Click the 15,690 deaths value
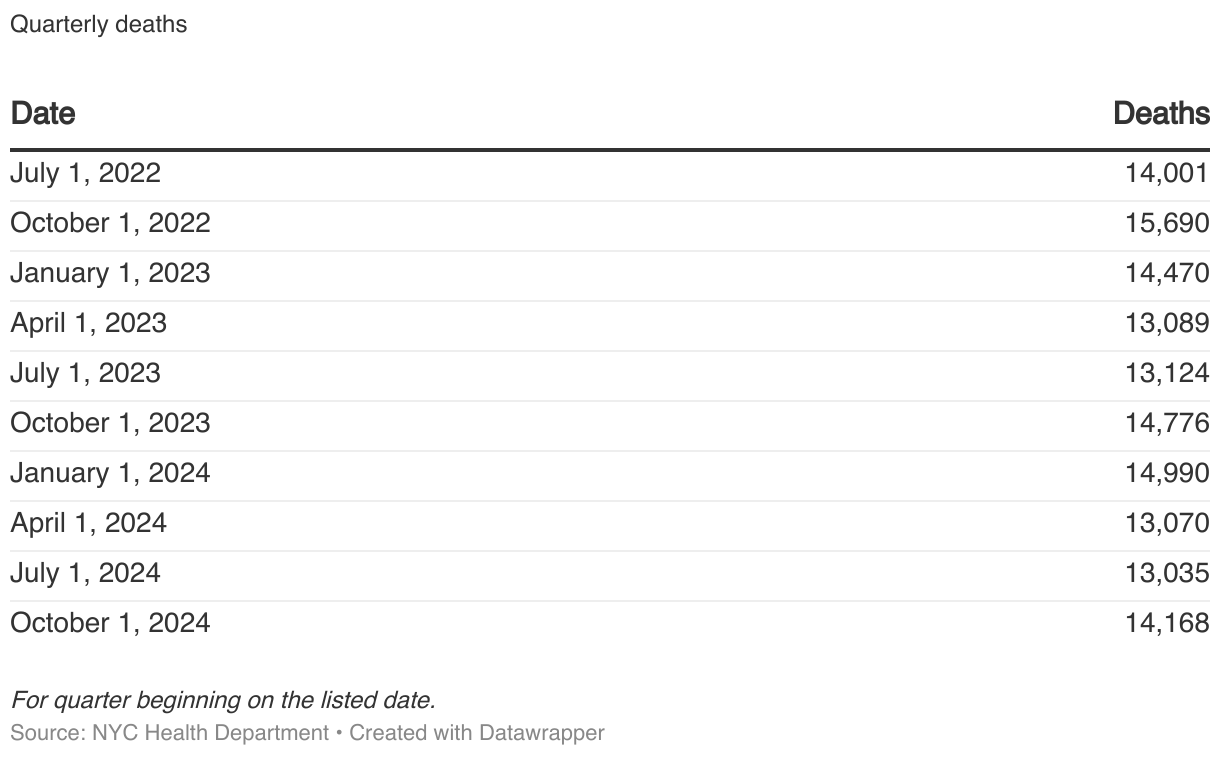1220x758 pixels. point(1167,223)
